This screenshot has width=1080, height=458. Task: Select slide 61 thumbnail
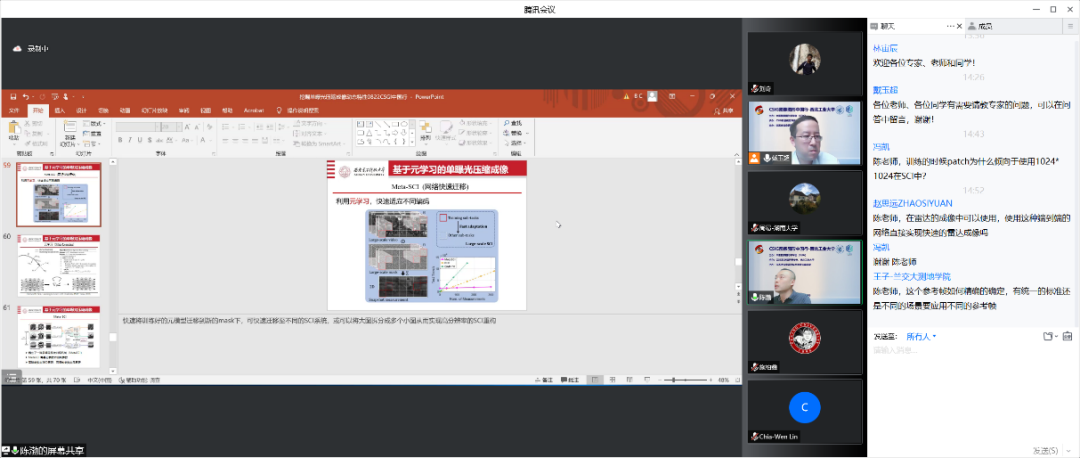[59, 337]
